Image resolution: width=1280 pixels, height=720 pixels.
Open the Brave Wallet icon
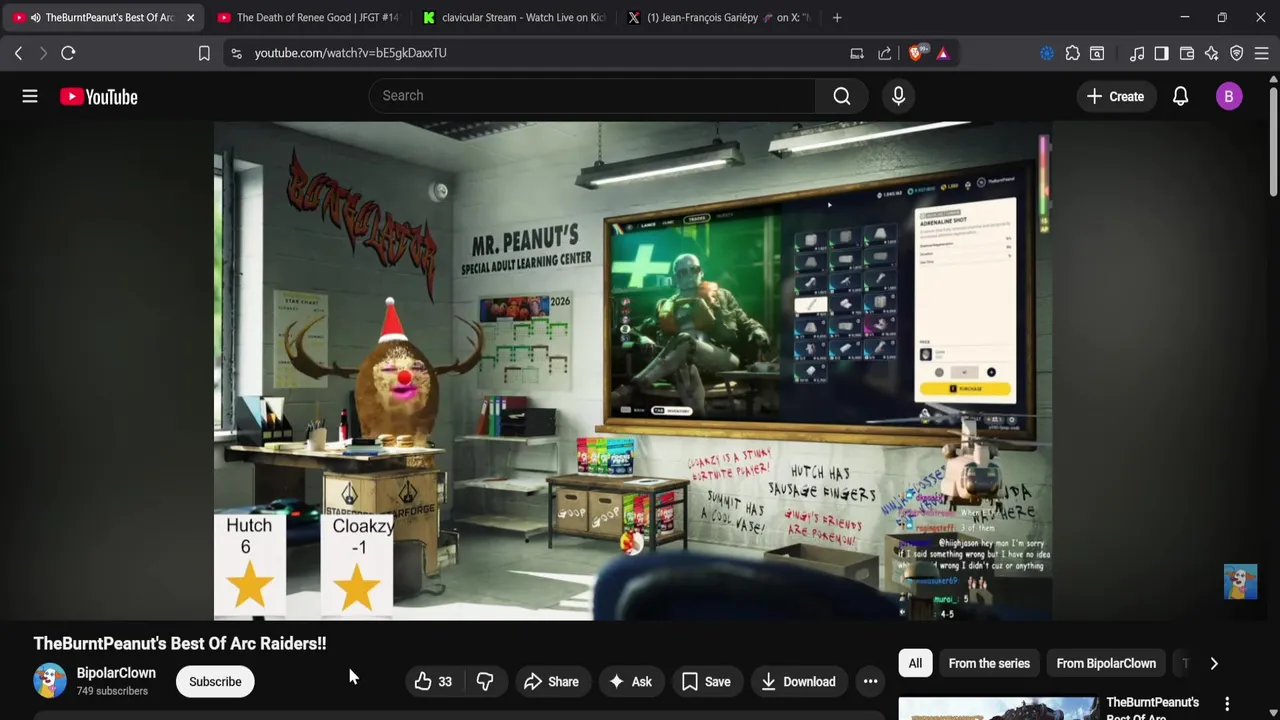pyautogui.click(x=1187, y=53)
